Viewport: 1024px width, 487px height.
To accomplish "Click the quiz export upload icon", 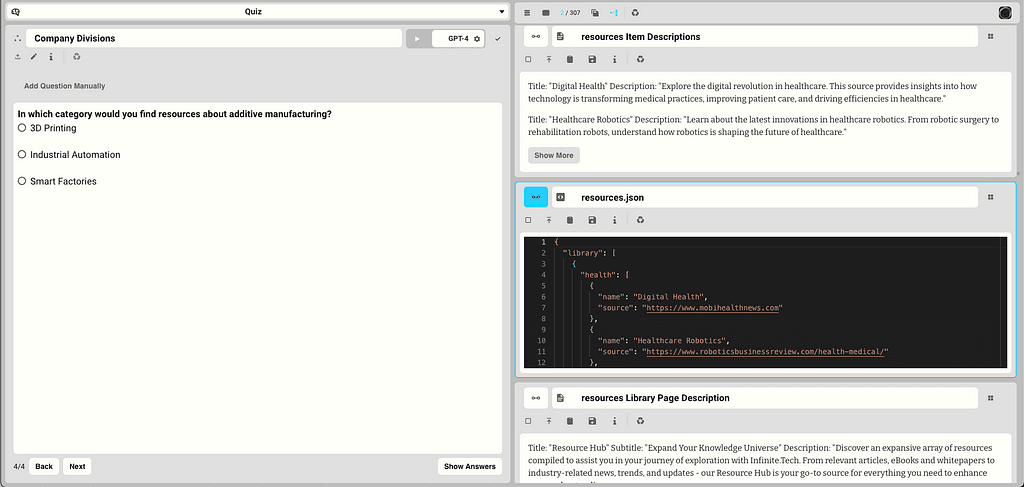I will [x=17, y=57].
